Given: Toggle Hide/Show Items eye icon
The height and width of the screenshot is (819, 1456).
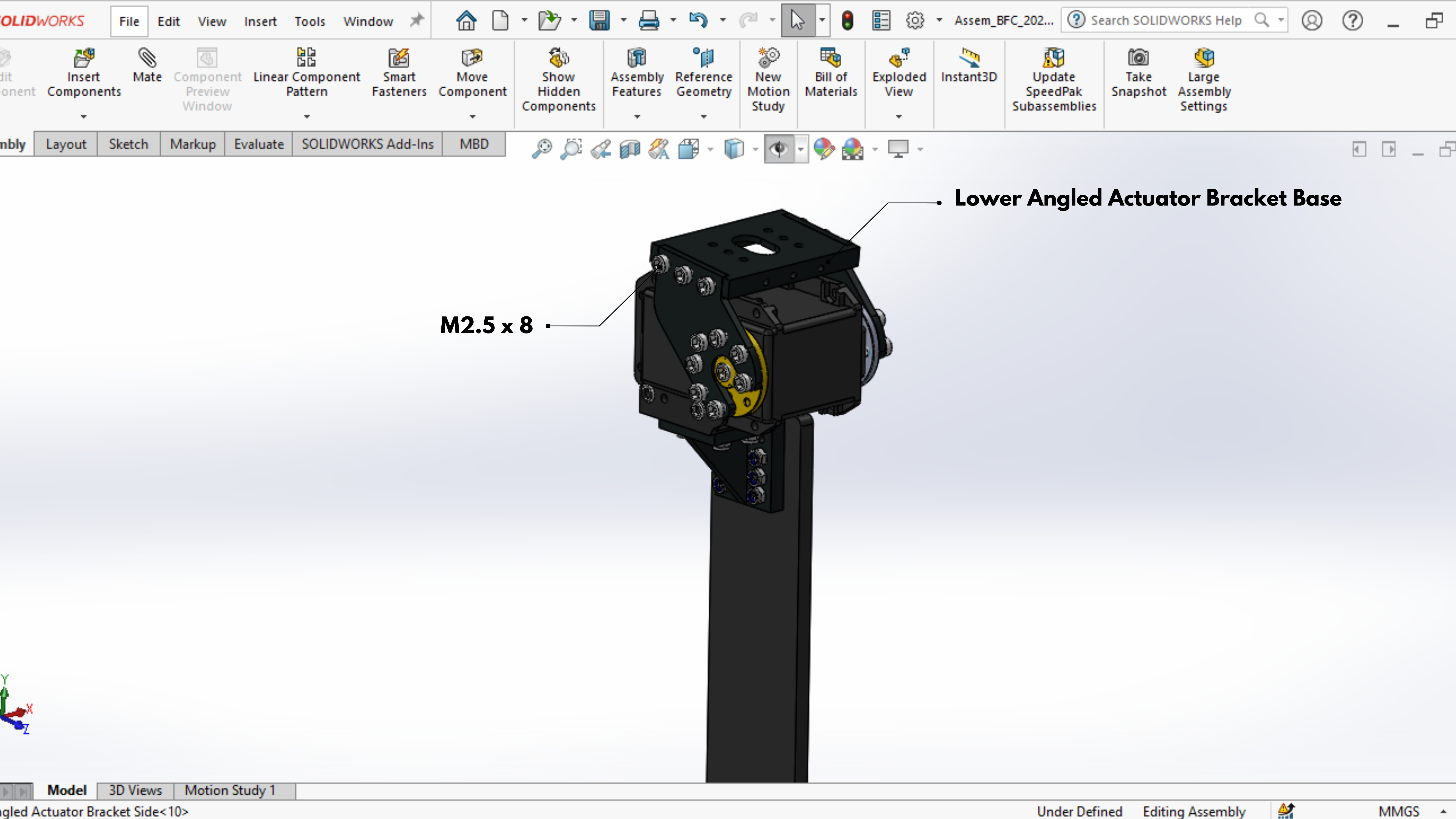Looking at the screenshot, I should pos(779,149).
